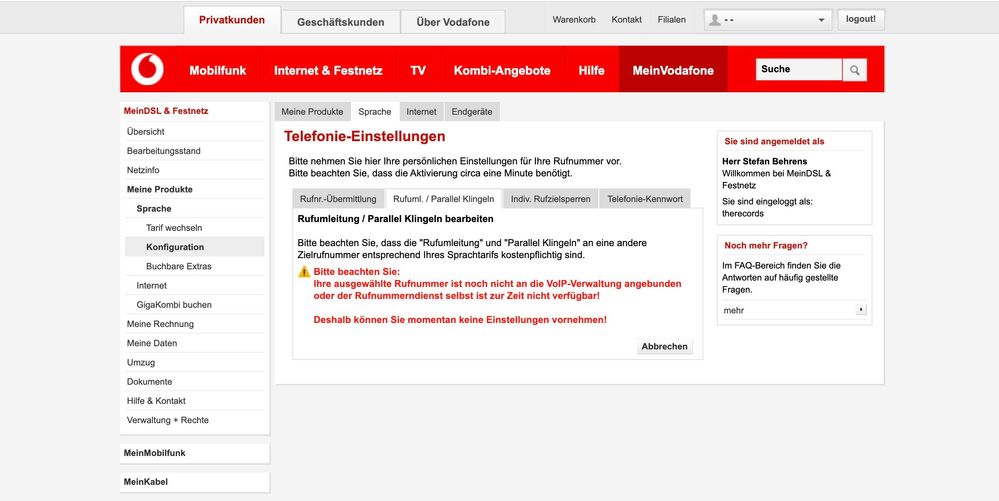Open Telefonie-Kennwort tab
The height and width of the screenshot is (501, 999).
pos(645,199)
